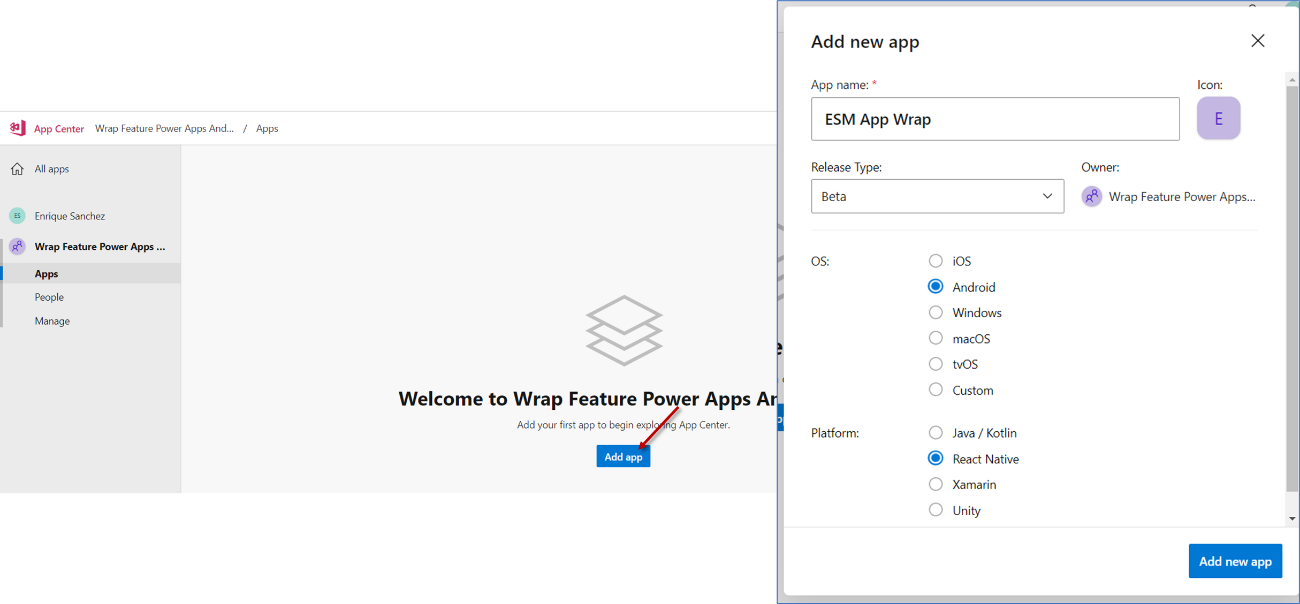
Task: Click the purple E app icon
Action: (1218, 118)
